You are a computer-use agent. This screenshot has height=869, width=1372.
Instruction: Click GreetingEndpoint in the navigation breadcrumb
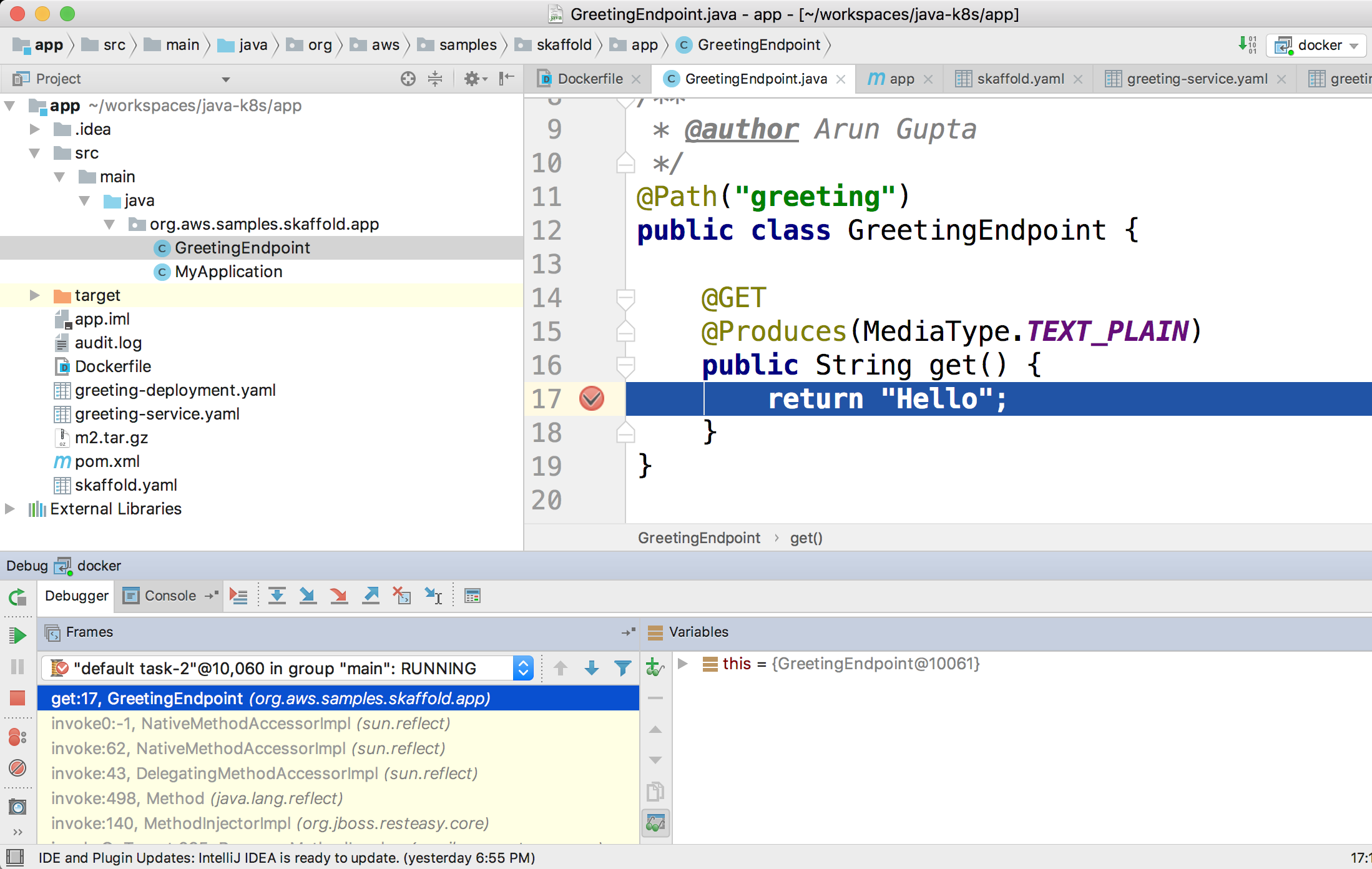click(758, 45)
